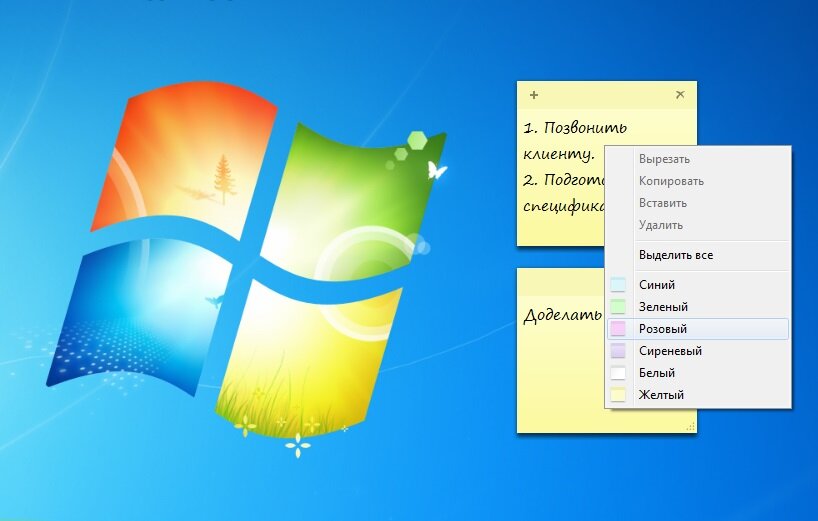This screenshot has height=521, width=818.
Task: Change note color to Белый
Action: coord(698,373)
